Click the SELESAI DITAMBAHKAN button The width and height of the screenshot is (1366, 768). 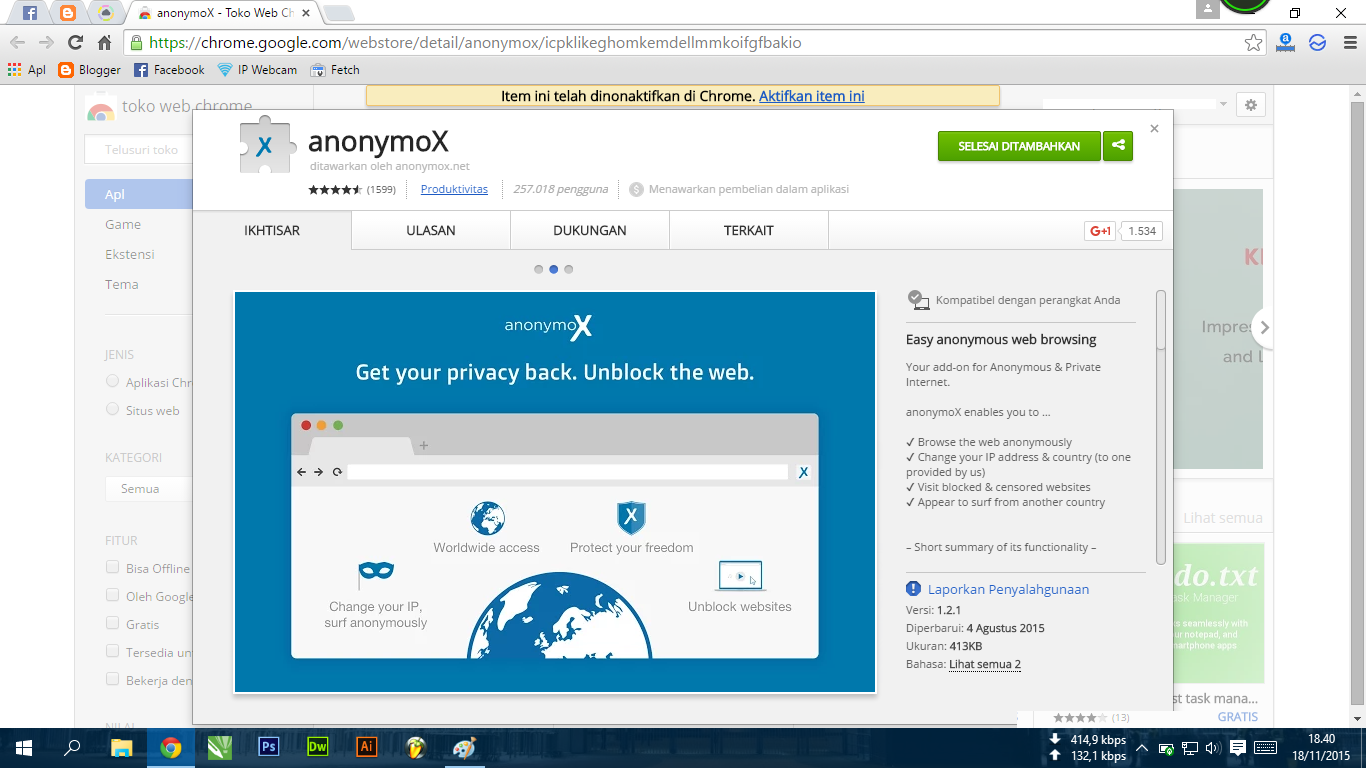[1019, 146]
